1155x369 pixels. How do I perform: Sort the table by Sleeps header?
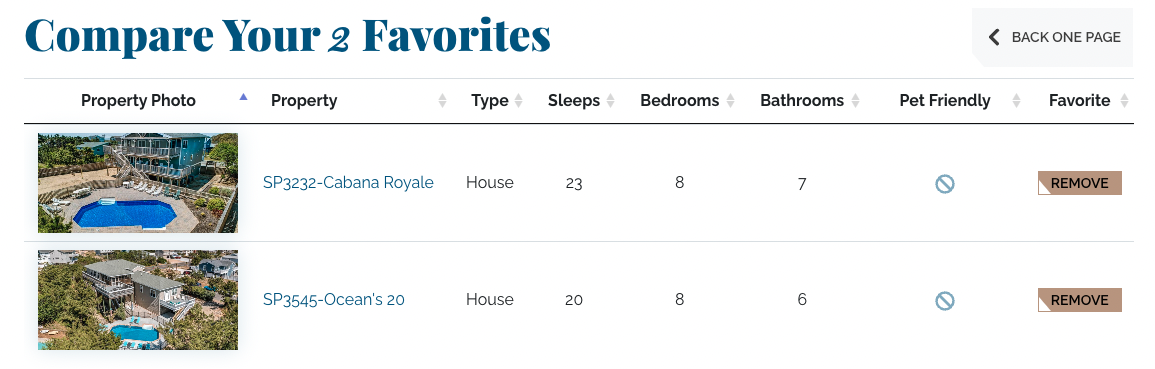point(574,101)
